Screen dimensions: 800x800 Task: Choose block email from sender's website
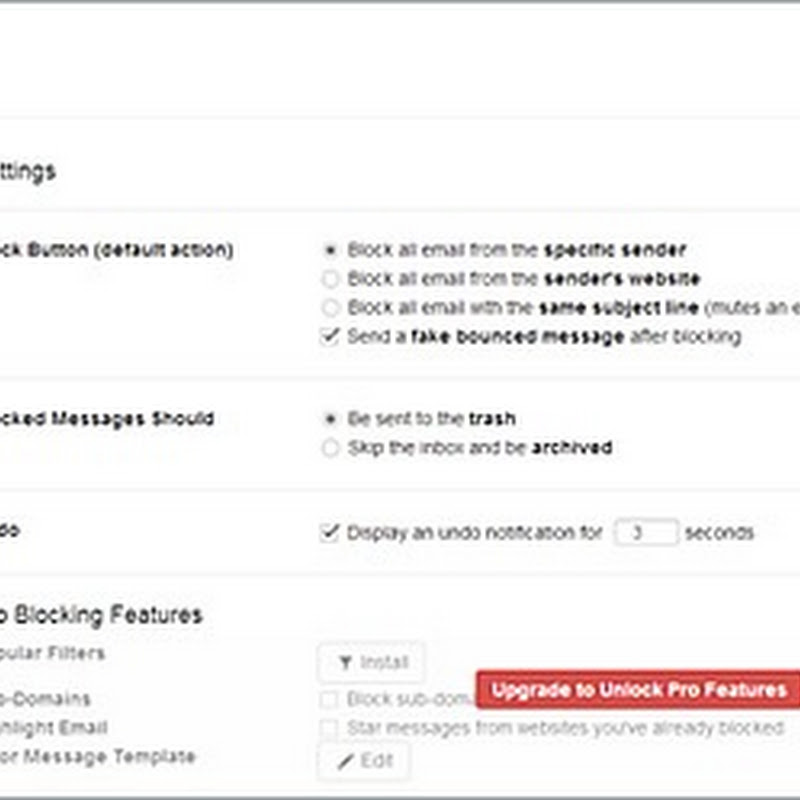[x=330, y=279]
